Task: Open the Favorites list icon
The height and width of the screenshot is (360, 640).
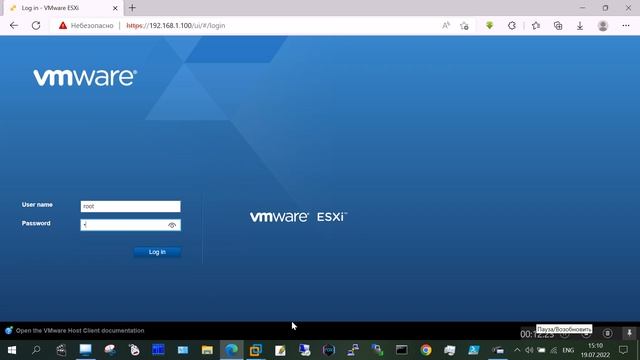Action: (x=536, y=26)
